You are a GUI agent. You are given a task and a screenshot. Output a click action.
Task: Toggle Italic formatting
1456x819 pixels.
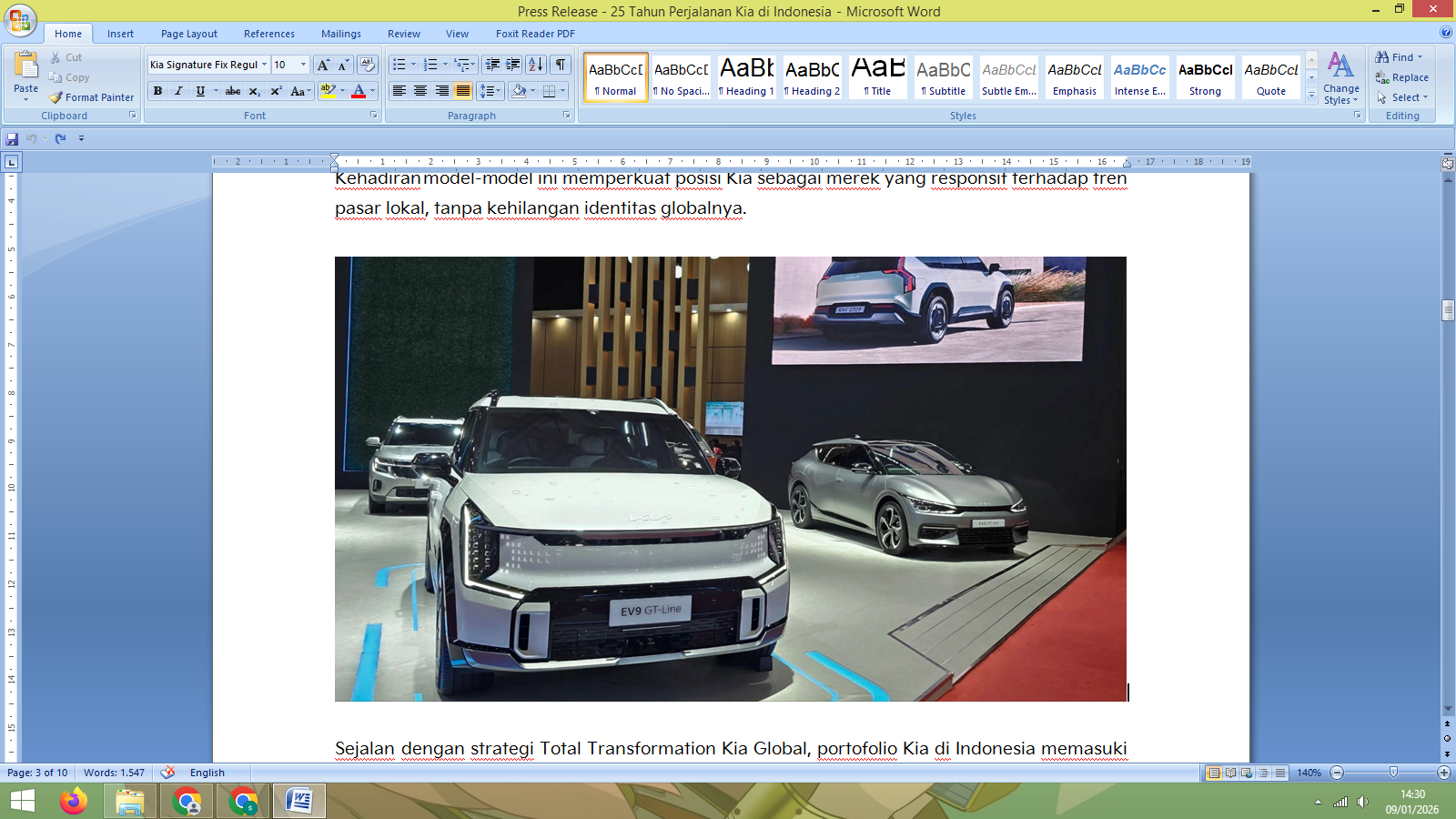[x=178, y=91]
